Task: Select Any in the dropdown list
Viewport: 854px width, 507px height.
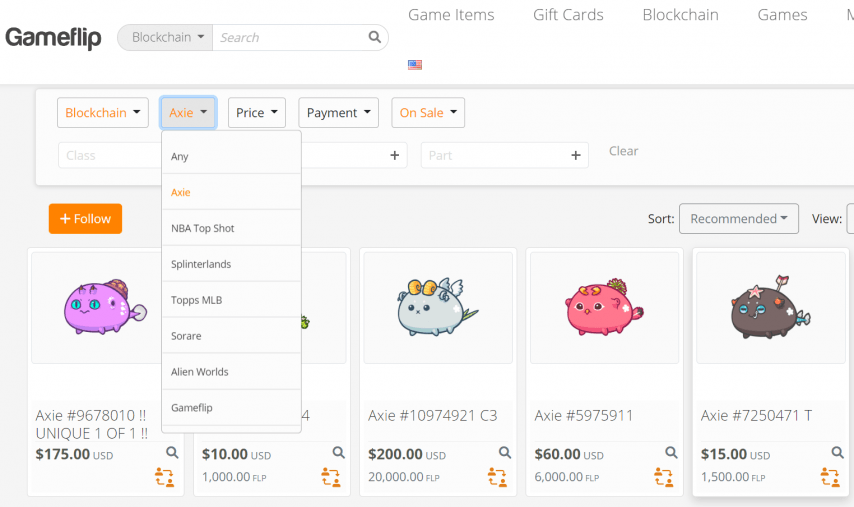Action: pos(231,156)
